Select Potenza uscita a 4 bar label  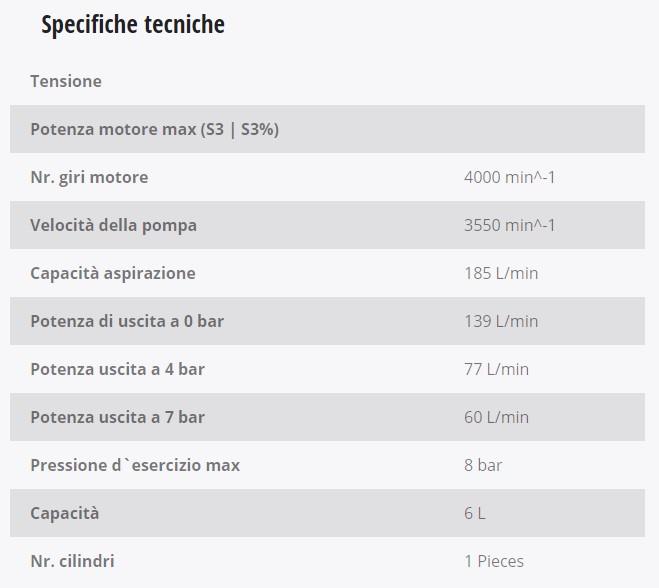(x=118, y=369)
